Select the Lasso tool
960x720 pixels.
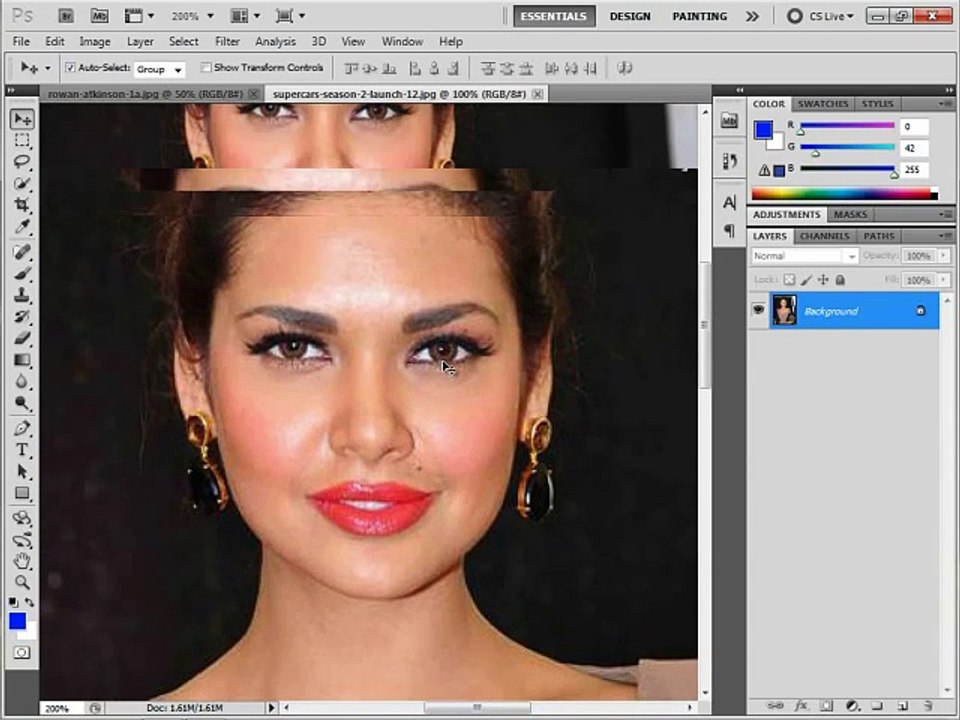point(22,162)
